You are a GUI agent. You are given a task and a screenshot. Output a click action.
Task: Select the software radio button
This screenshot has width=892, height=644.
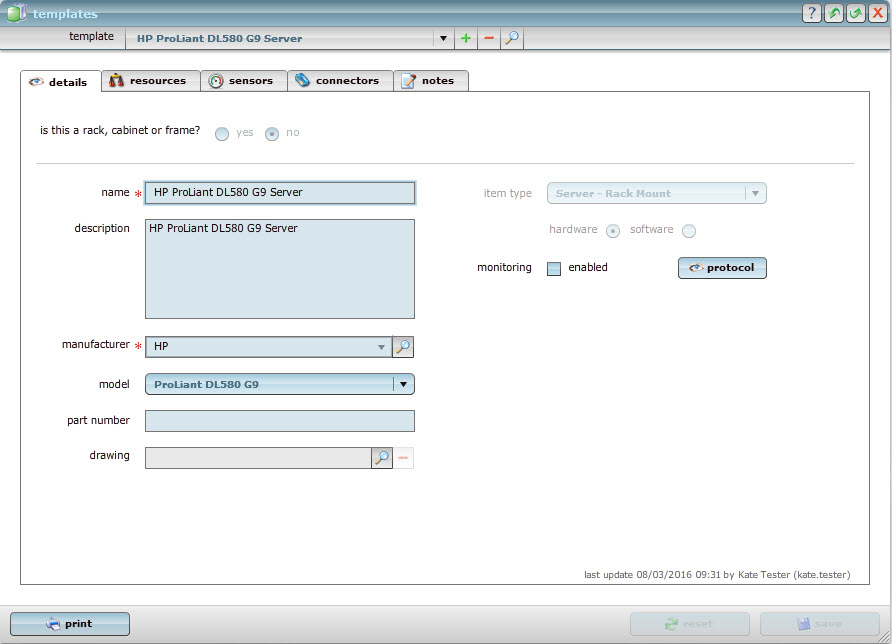pos(689,231)
